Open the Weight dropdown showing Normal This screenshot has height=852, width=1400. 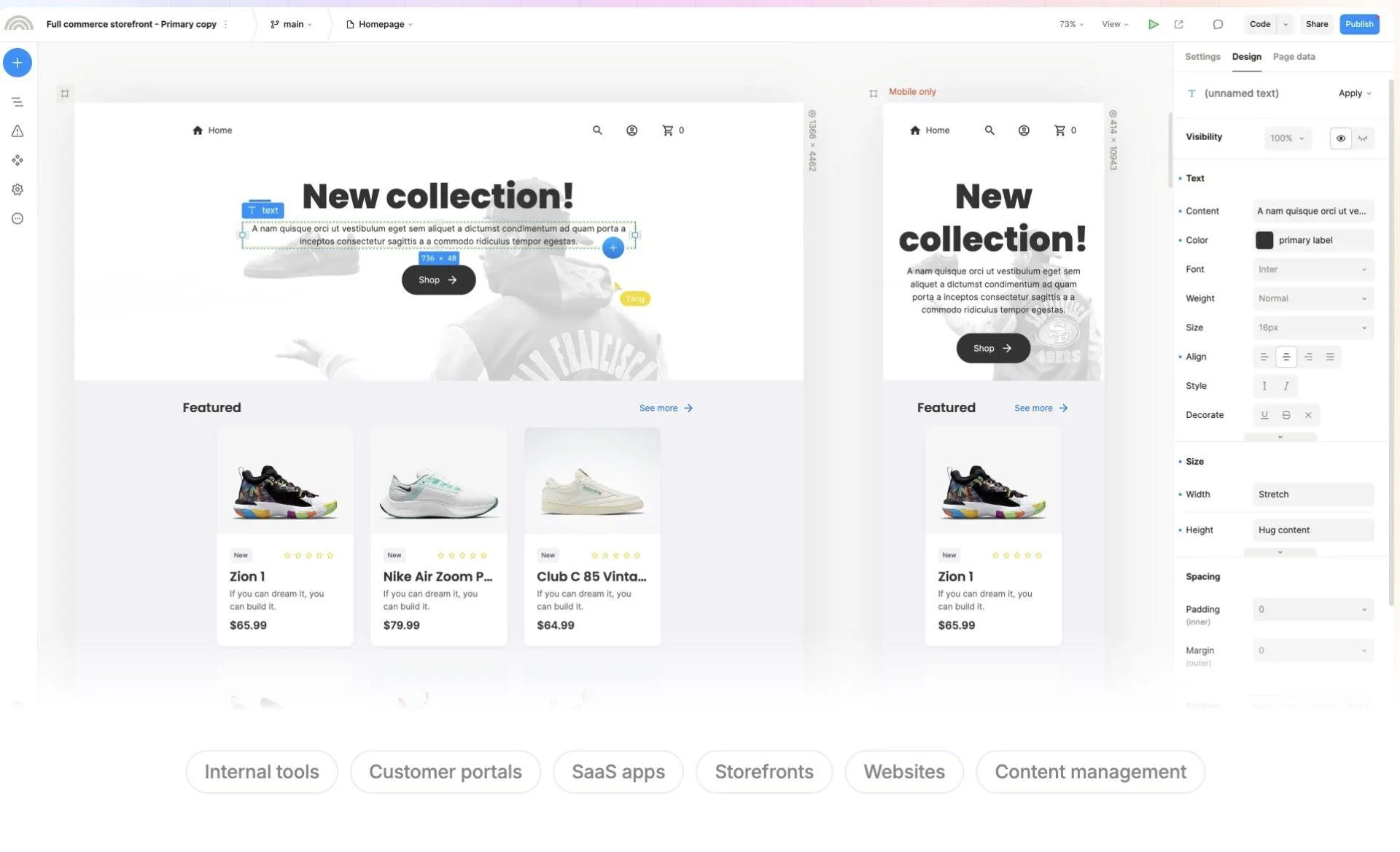1313,298
